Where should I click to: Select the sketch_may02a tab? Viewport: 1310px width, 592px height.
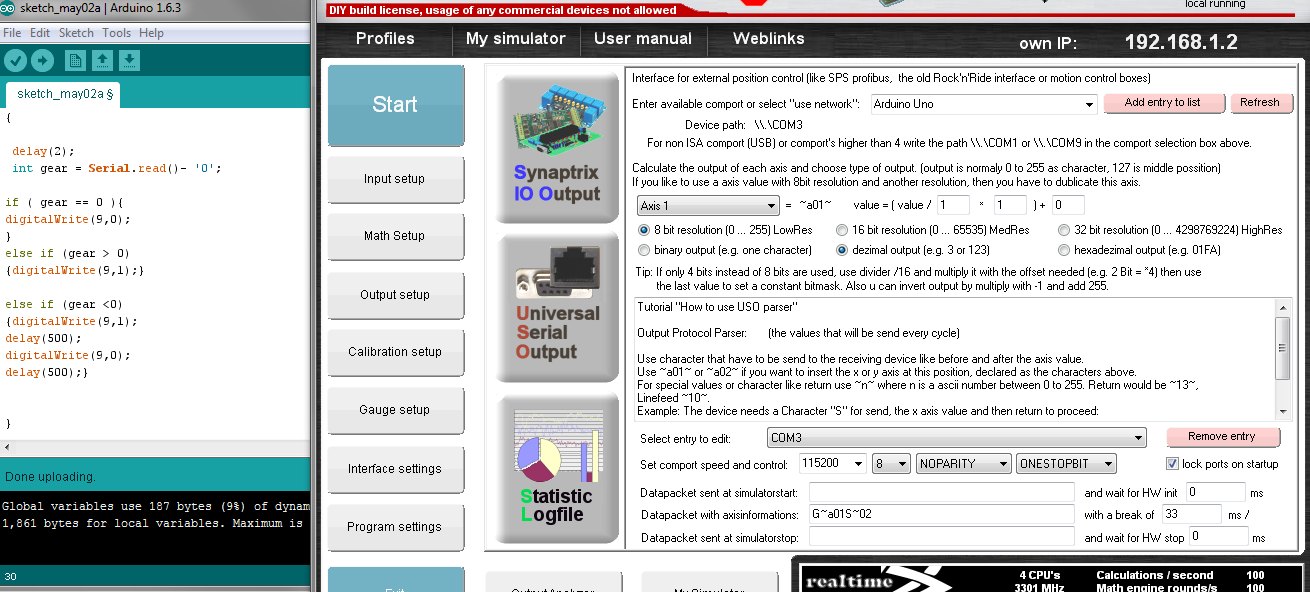click(x=65, y=94)
